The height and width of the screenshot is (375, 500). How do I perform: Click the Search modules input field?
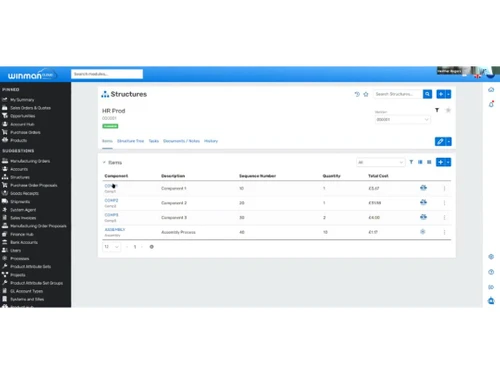pos(107,74)
